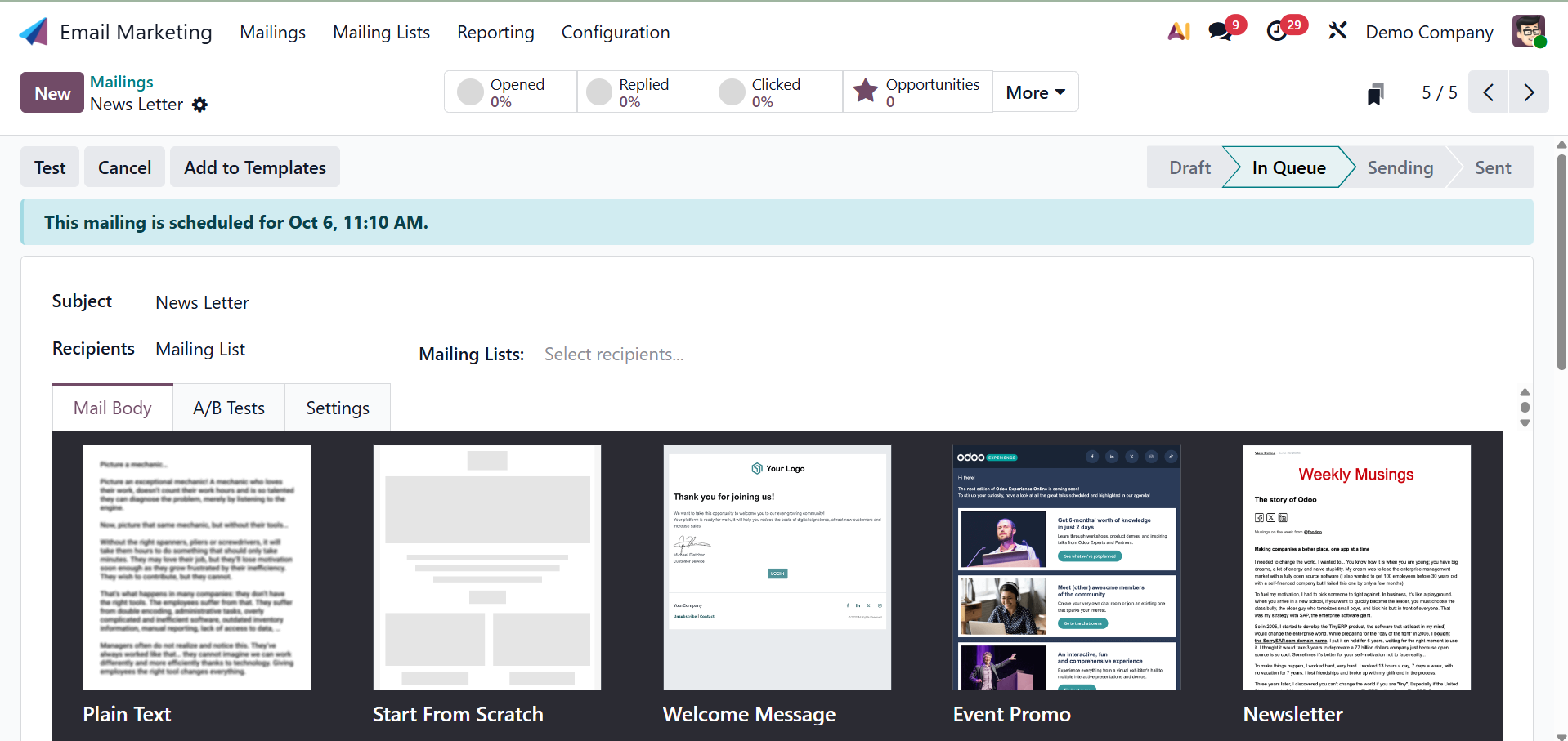Open the activities clock icon
Screen dimensions: 1568x741
coord(1277,32)
